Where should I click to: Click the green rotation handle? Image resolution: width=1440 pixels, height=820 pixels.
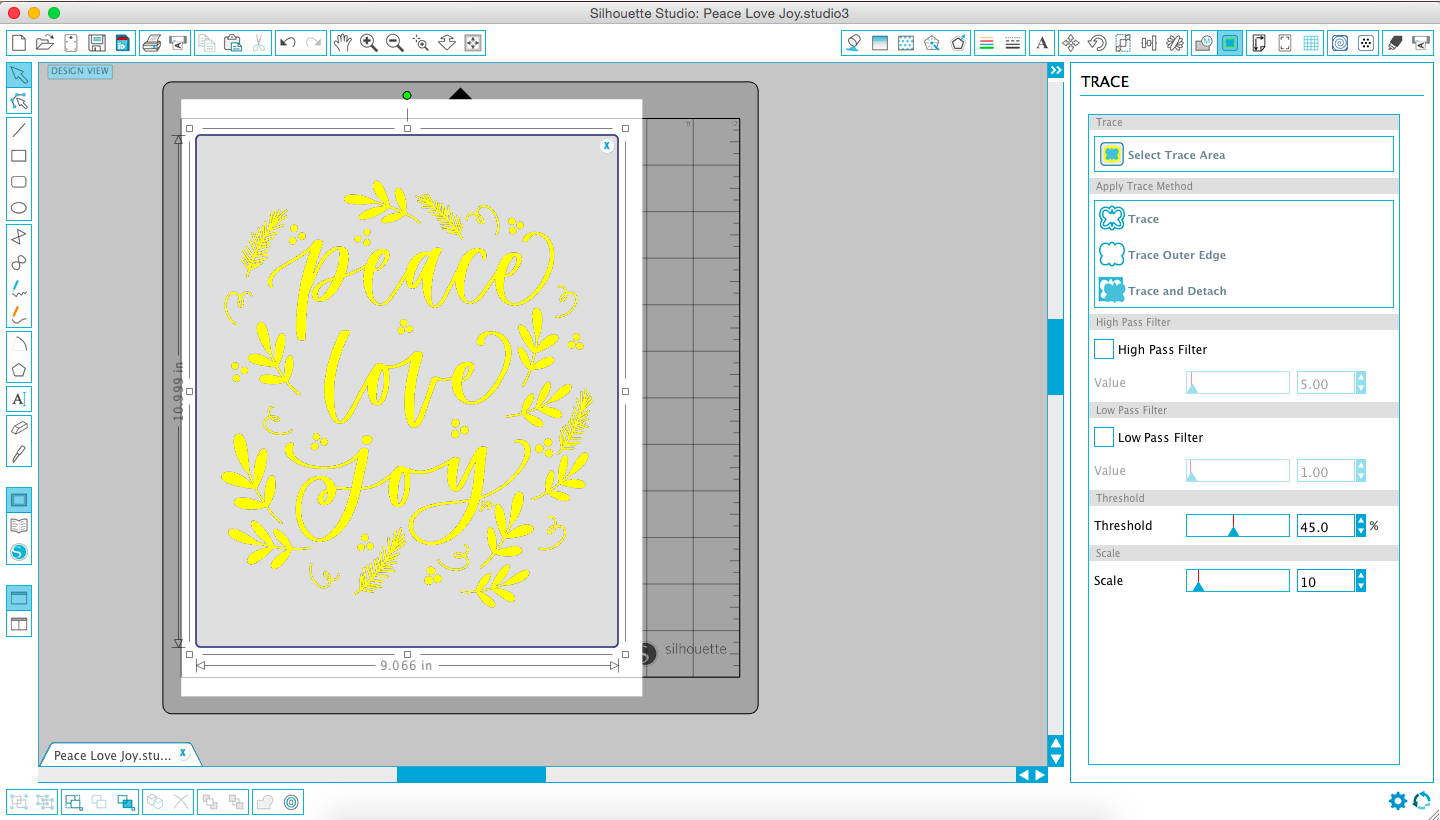point(407,95)
